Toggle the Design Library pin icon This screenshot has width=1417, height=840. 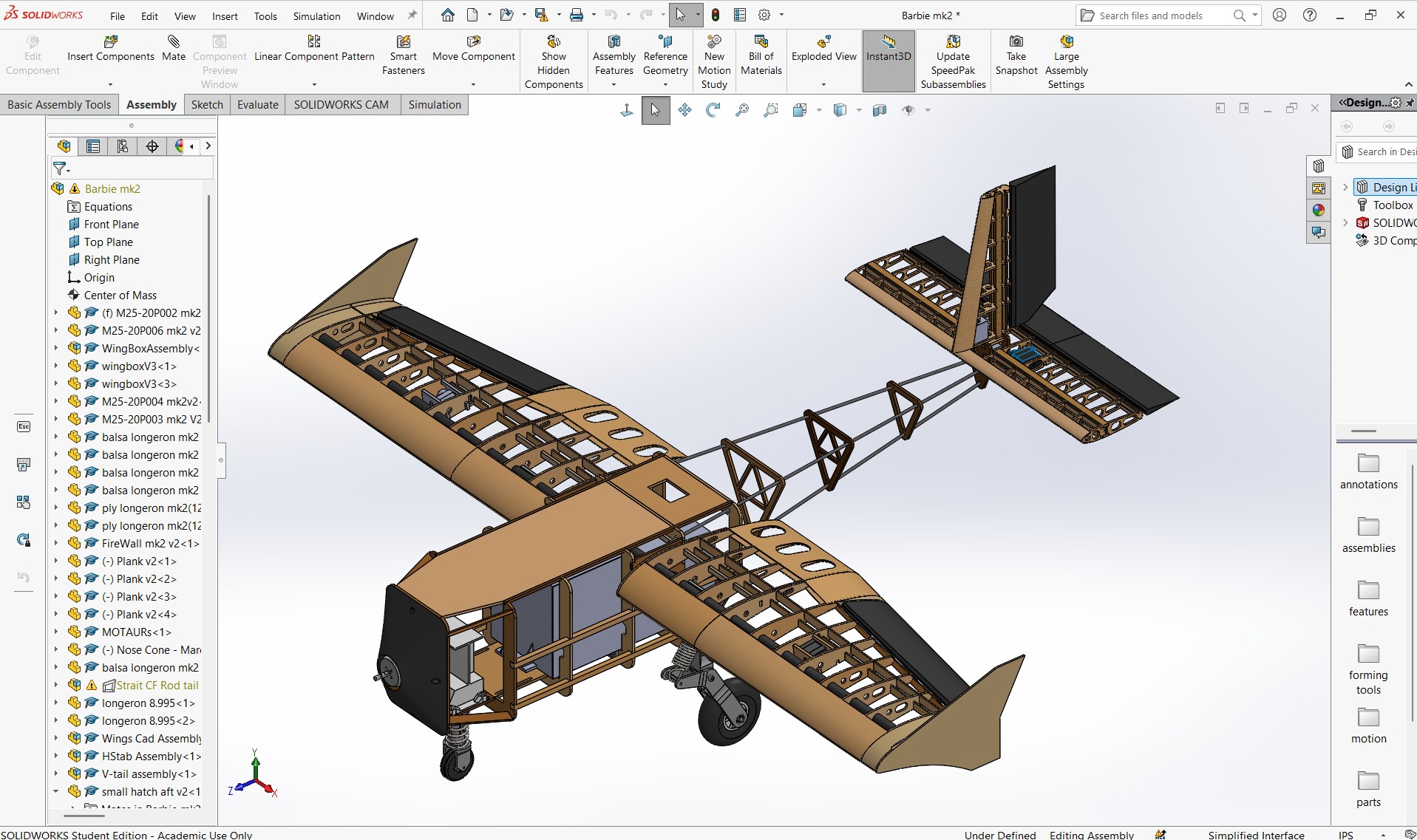coord(1410,103)
